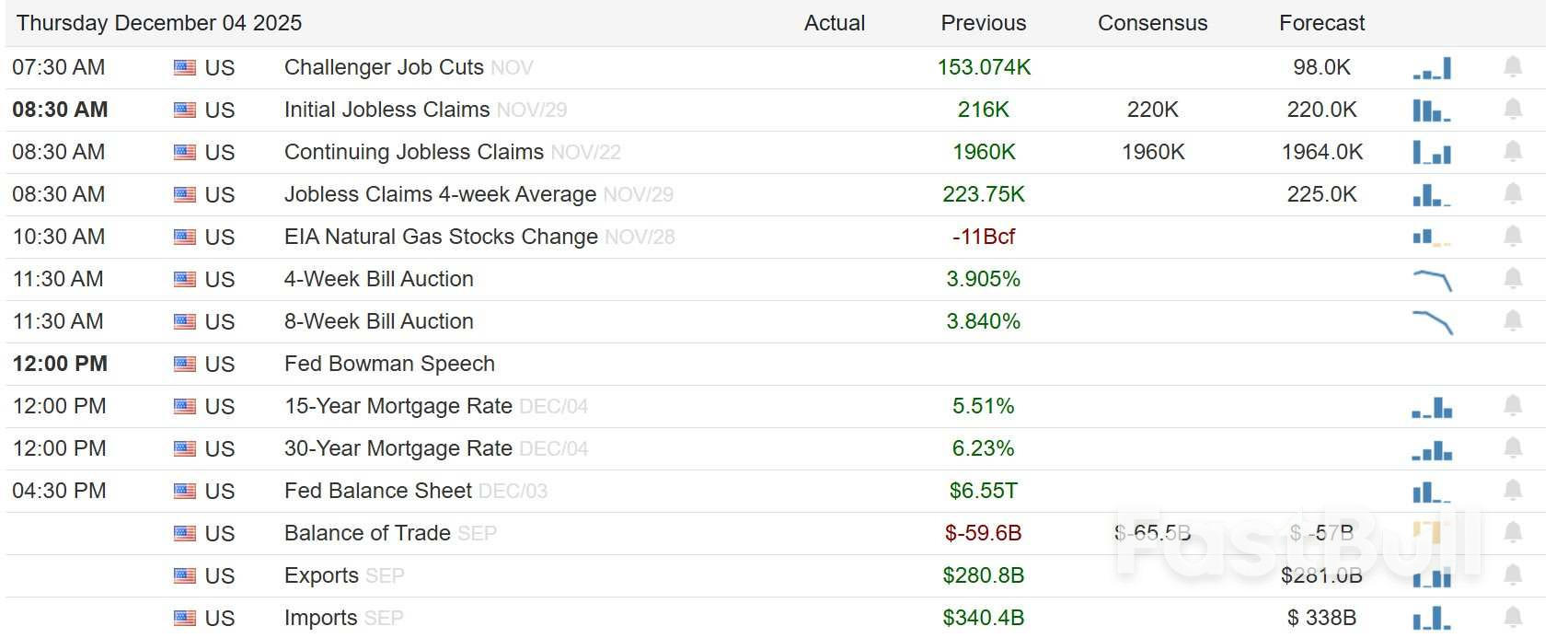This screenshot has height=638, width=1568.
Task: Toggle alert bell for Challenger Job Cuts
Action: (1513, 67)
